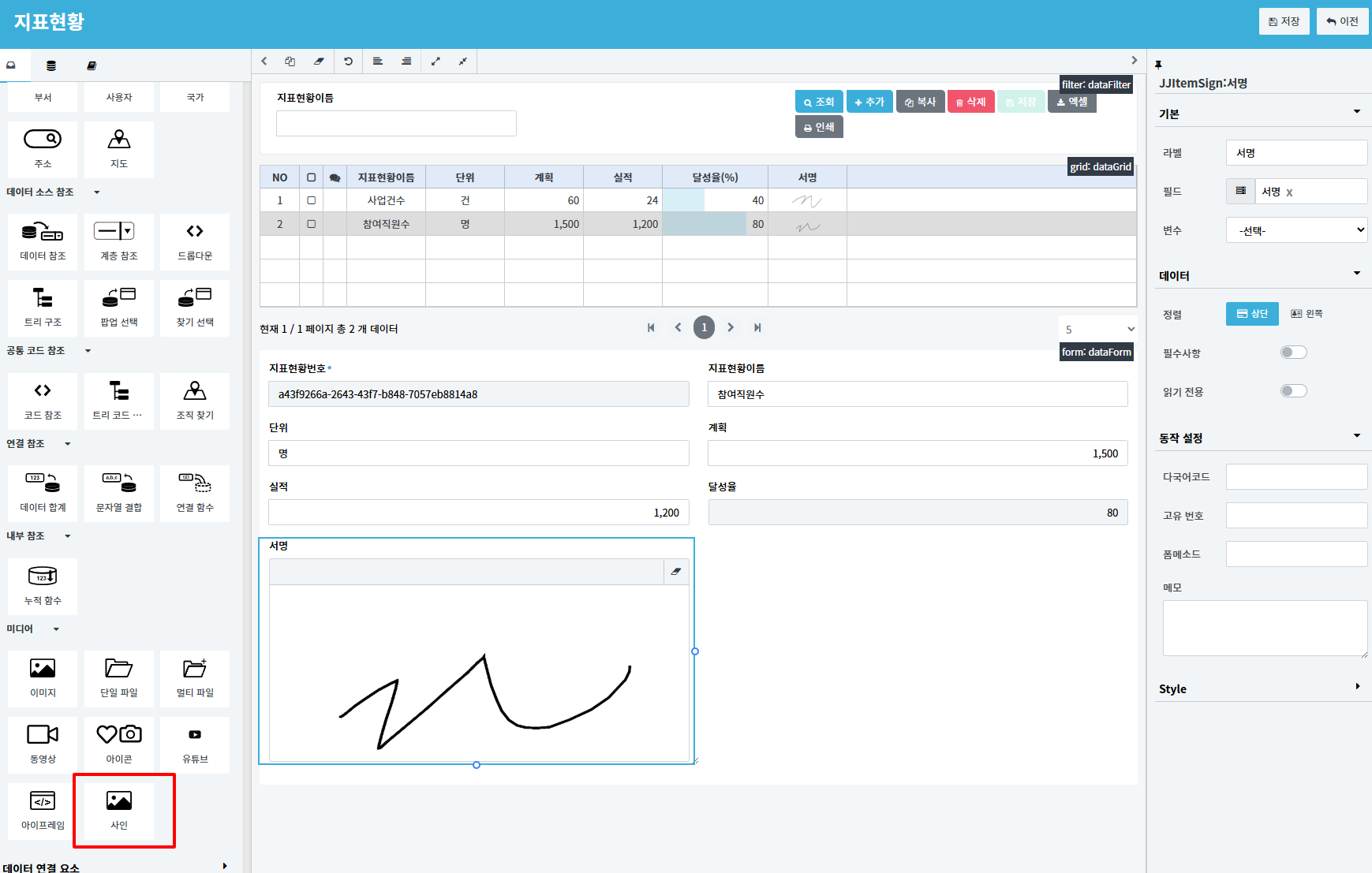The image size is (1372, 873).
Task: Click the 조회 search button
Action: tap(818, 102)
